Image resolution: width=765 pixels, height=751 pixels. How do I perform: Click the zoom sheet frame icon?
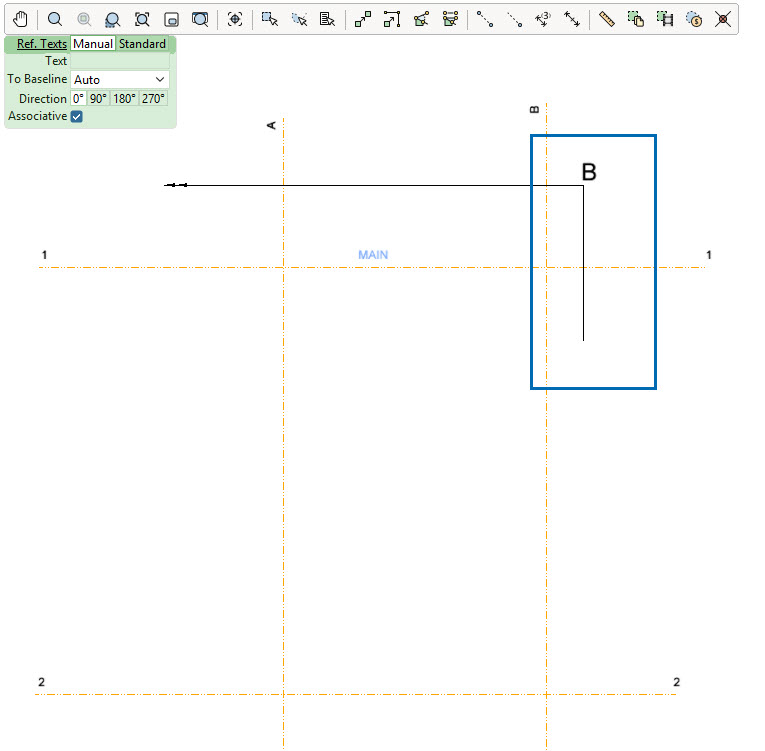tap(171, 20)
